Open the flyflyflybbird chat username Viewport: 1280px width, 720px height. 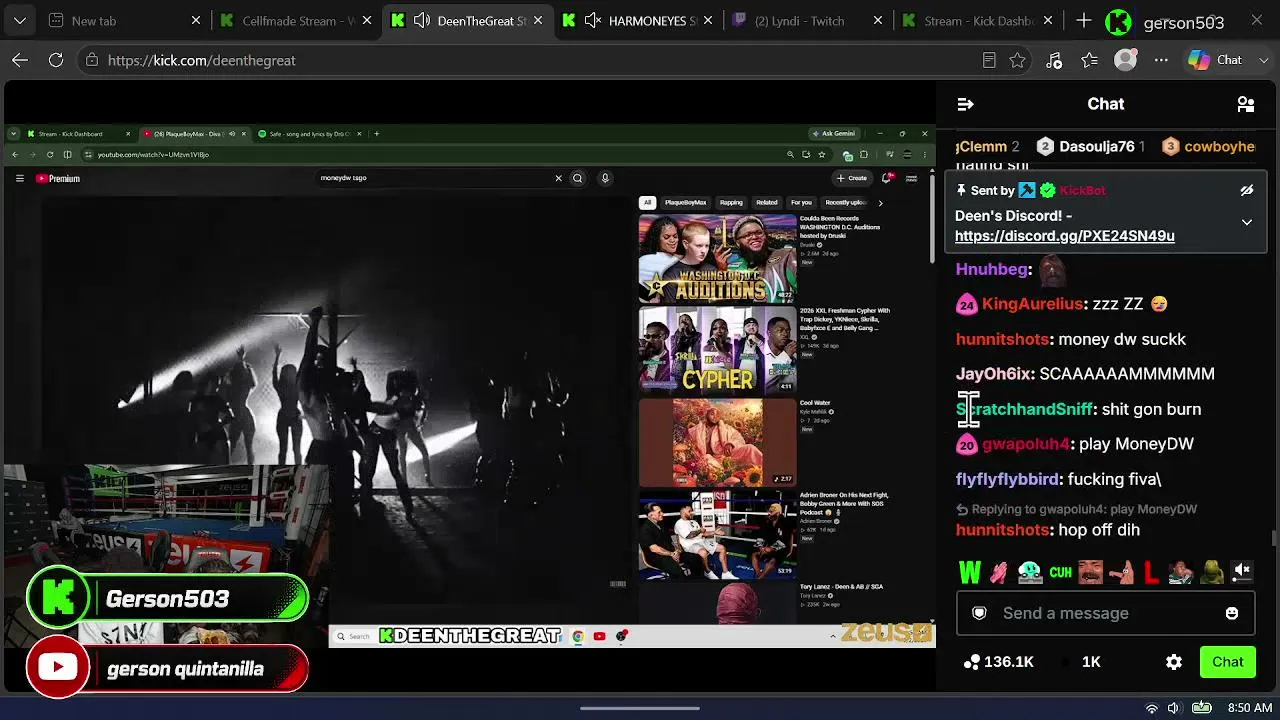[1007, 479]
